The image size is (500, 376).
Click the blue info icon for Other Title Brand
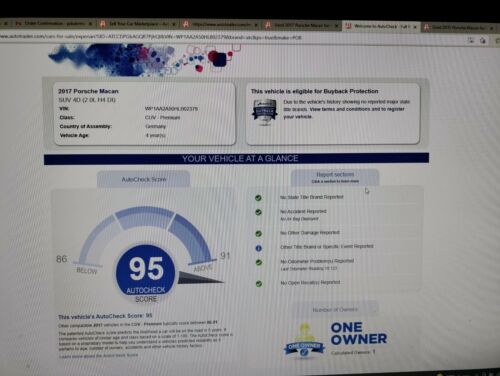258,248
